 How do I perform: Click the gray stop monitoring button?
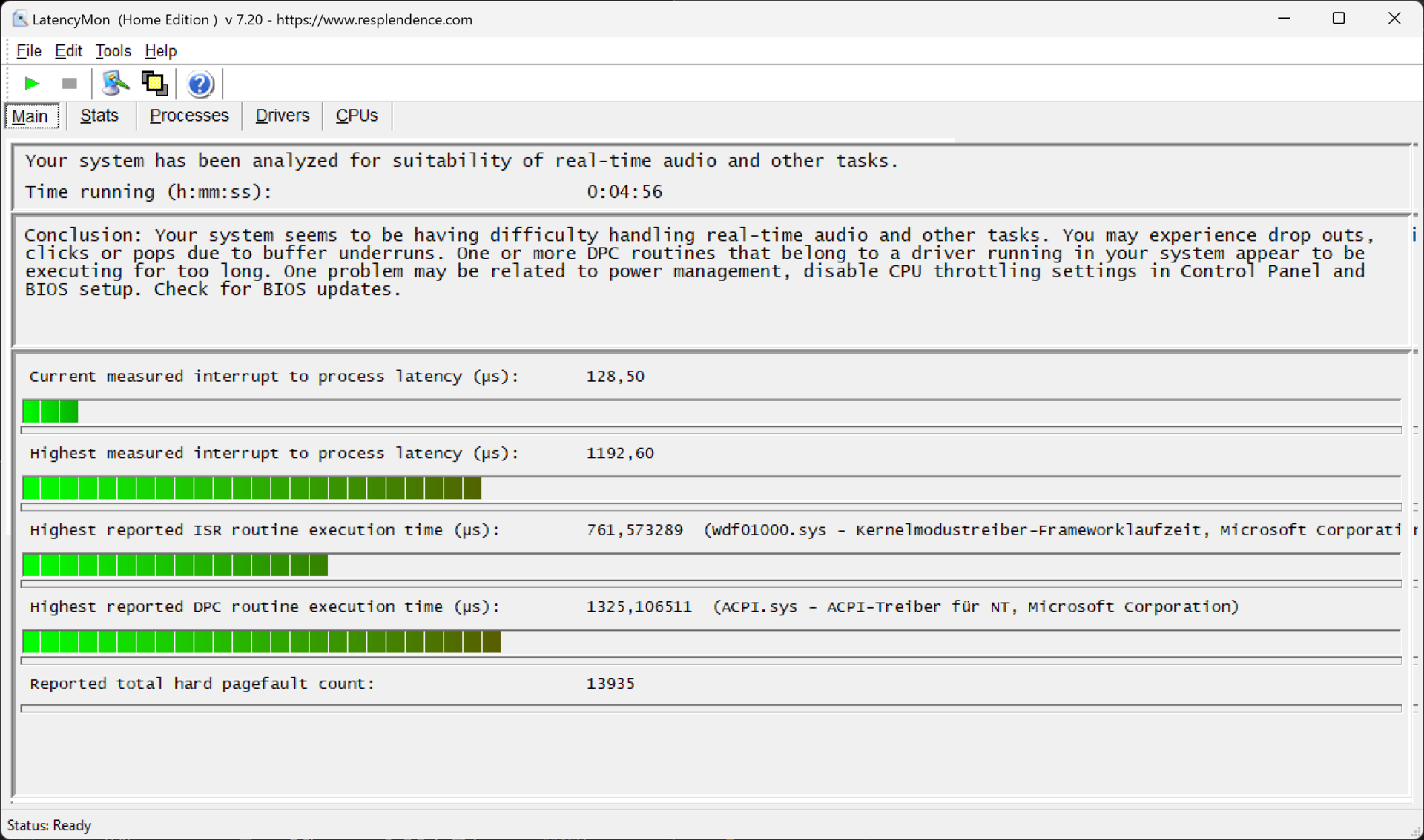70,84
